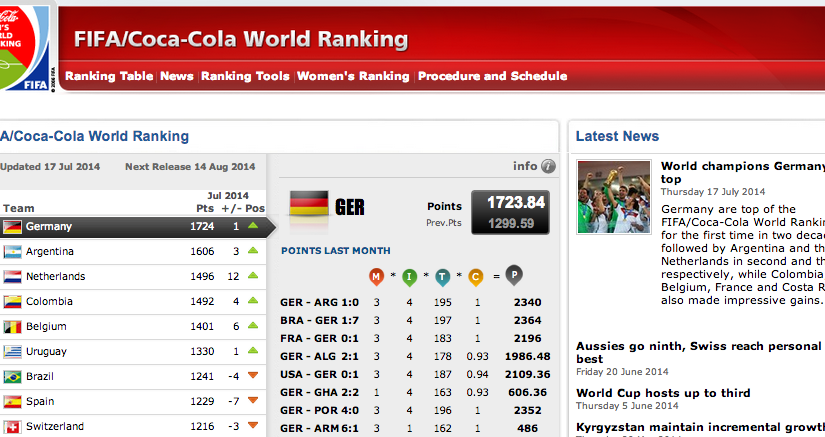Screen dimensions: 825x437
Task: Open the Ranking Table menu item
Action: 109,76
